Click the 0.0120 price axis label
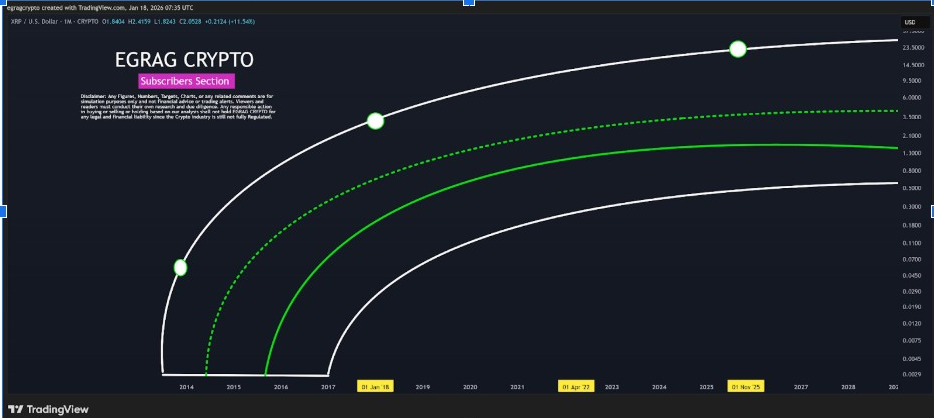Image resolution: width=934 pixels, height=418 pixels. [910, 324]
